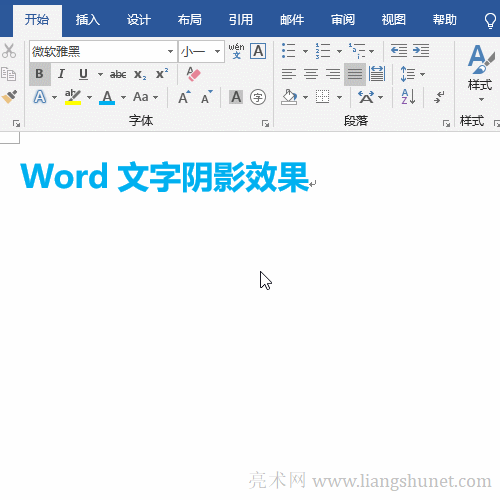Image resolution: width=500 pixels, height=500 pixels.
Task: Click the distributed alignment icon
Action: (377, 74)
